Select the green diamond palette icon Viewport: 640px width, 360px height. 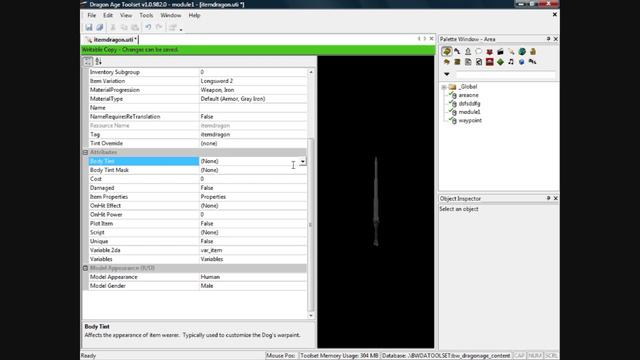click(x=500, y=62)
